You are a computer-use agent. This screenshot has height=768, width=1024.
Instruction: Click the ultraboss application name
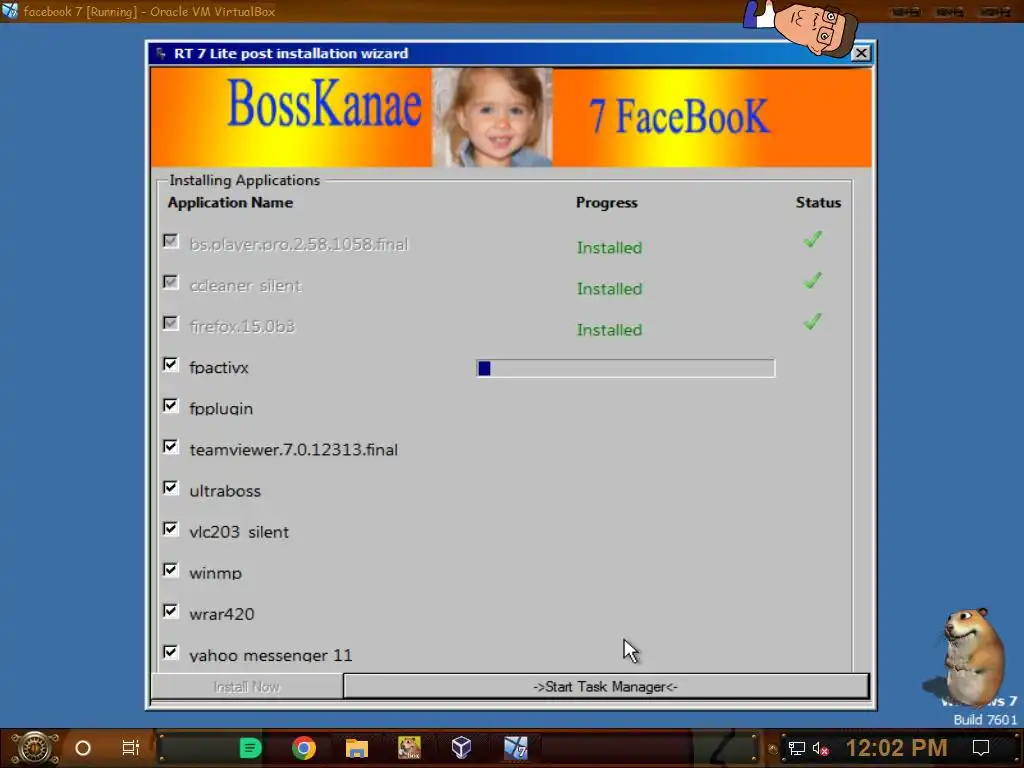tap(225, 490)
